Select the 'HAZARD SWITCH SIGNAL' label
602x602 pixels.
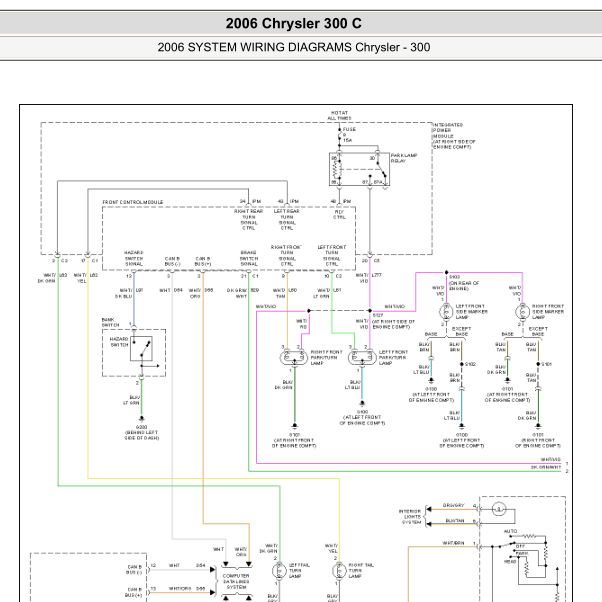pos(134,258)
